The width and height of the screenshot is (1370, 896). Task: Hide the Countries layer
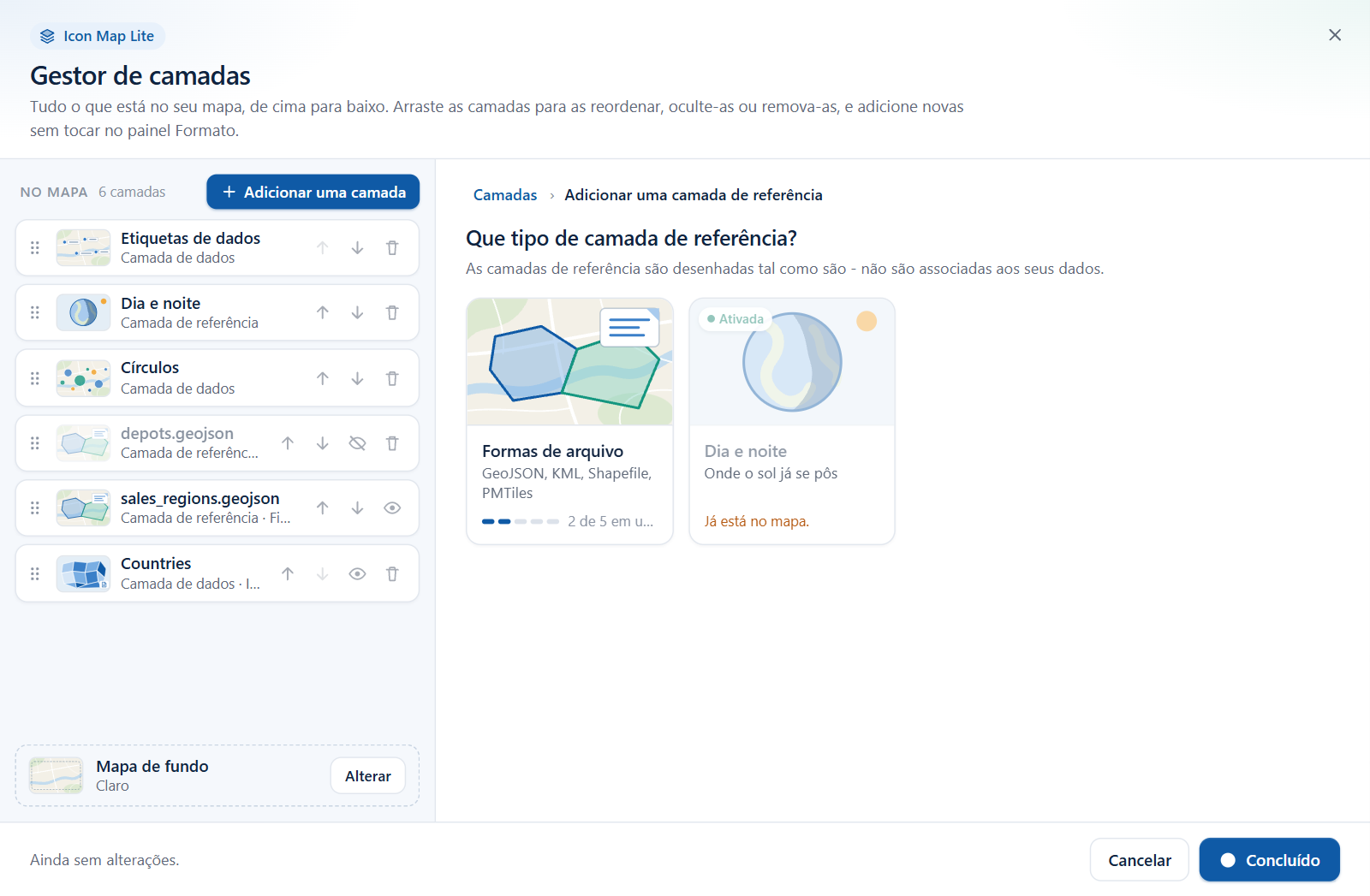coord(357,574)
